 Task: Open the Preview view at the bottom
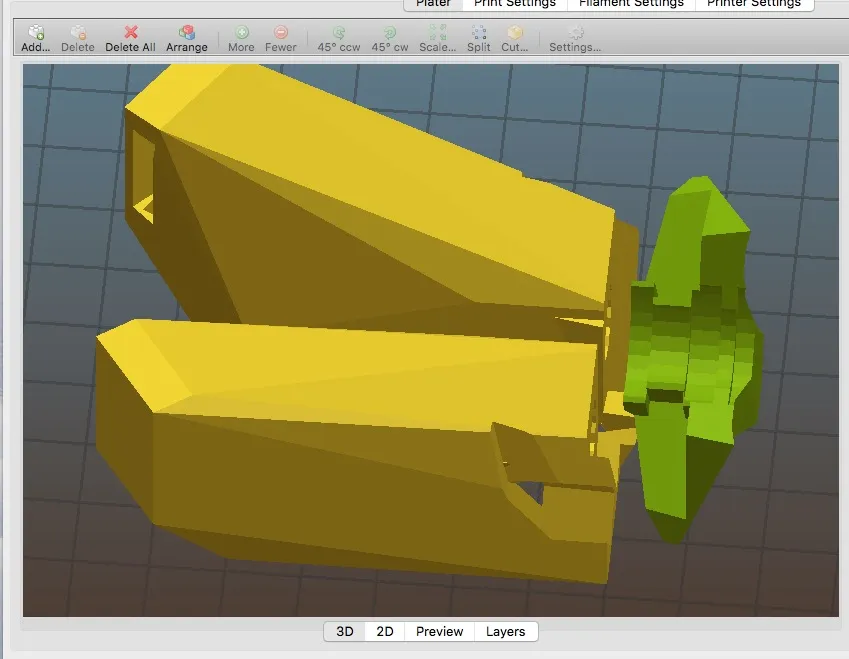pyautogui.click(x=438, y=631)
